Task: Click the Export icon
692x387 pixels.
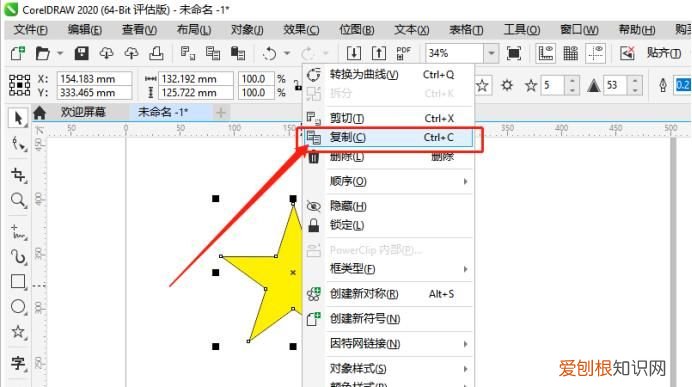Action: point(379,53)
